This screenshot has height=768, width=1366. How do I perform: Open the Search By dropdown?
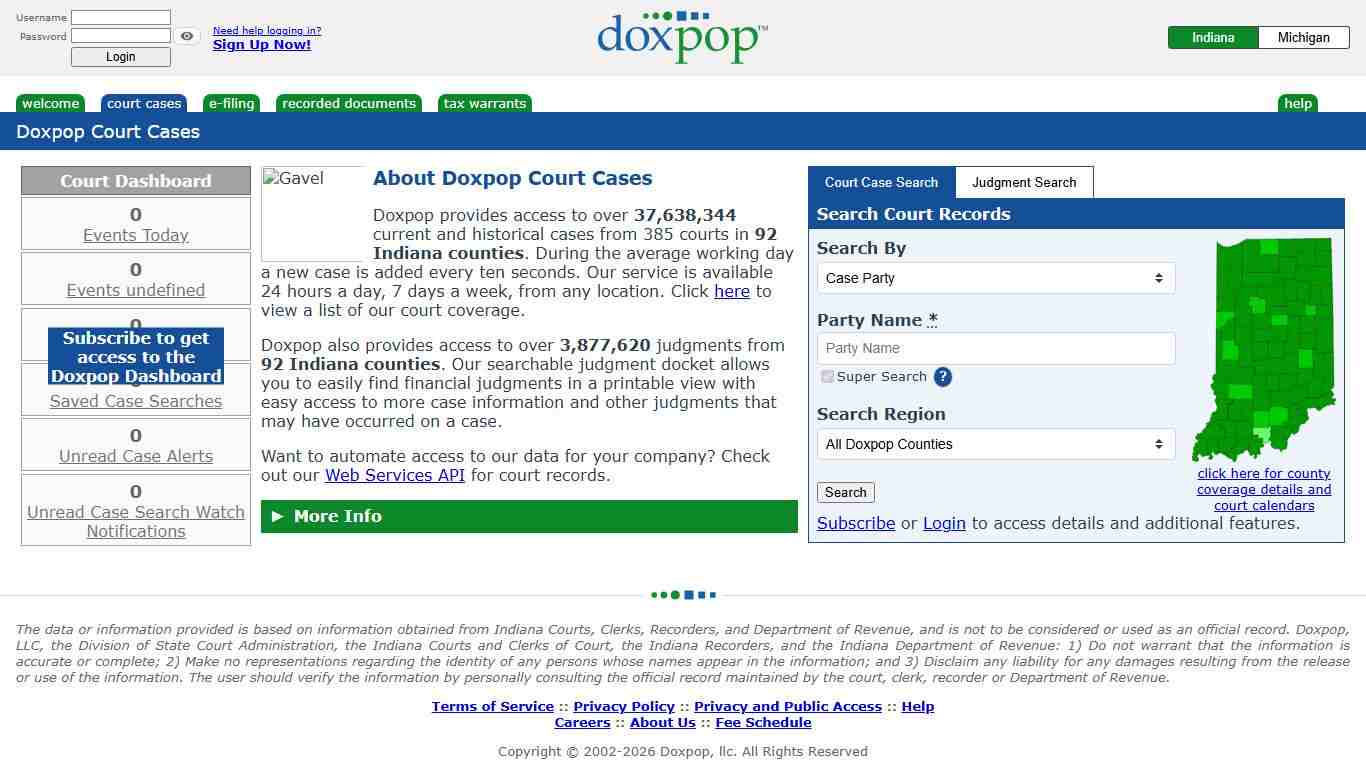point(995,278)
